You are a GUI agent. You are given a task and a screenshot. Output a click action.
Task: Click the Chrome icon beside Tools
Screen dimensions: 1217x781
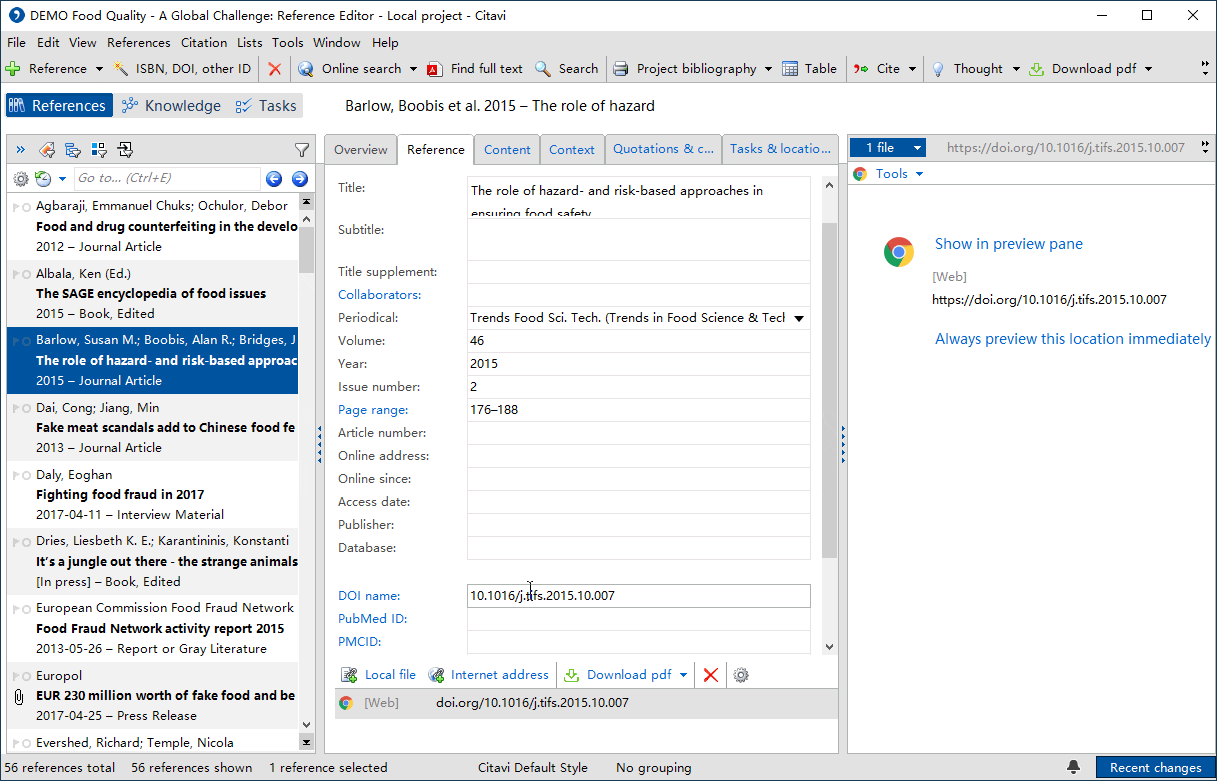click(x=860, y=174)
